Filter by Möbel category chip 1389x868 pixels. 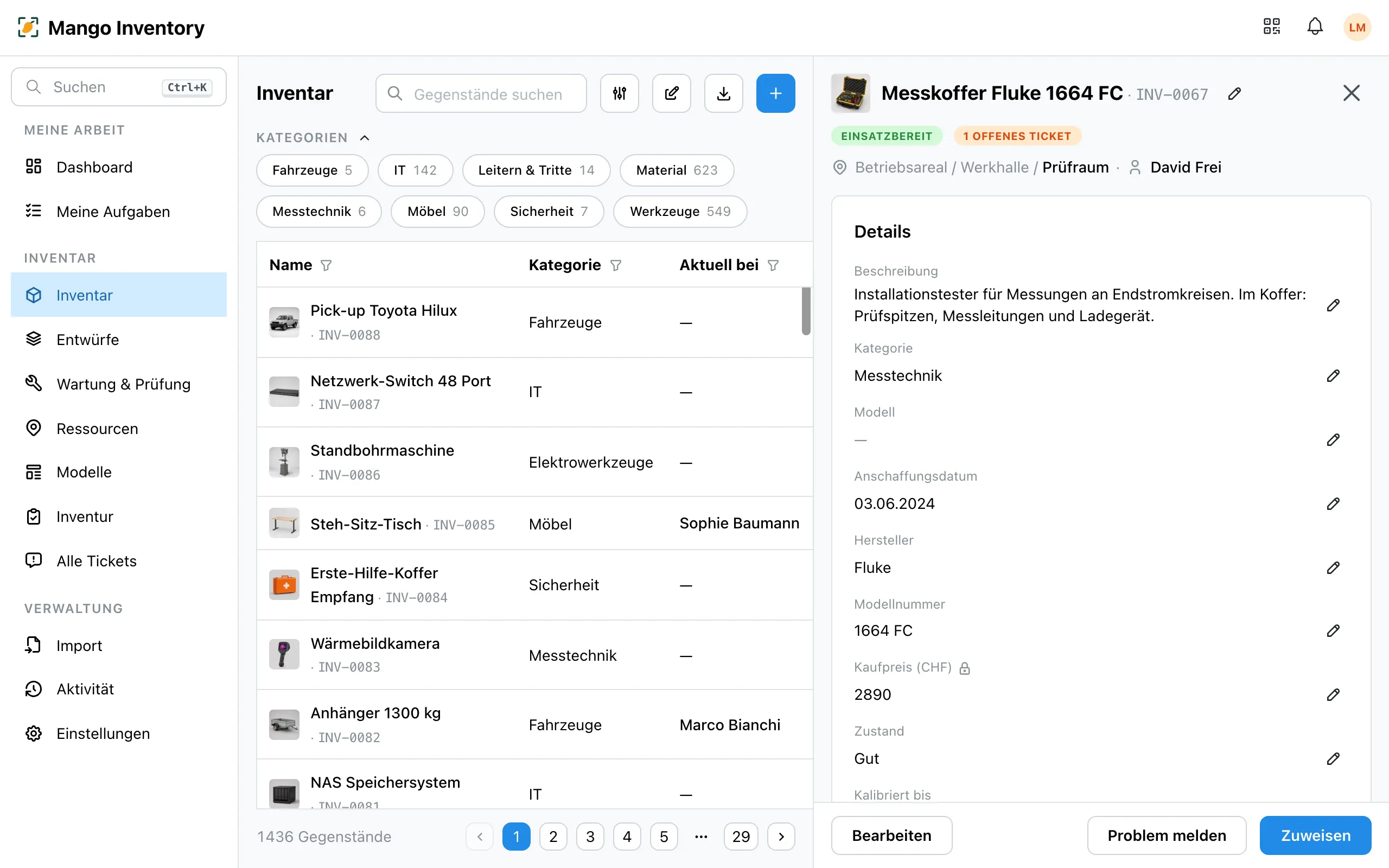(x=437, y=211)
